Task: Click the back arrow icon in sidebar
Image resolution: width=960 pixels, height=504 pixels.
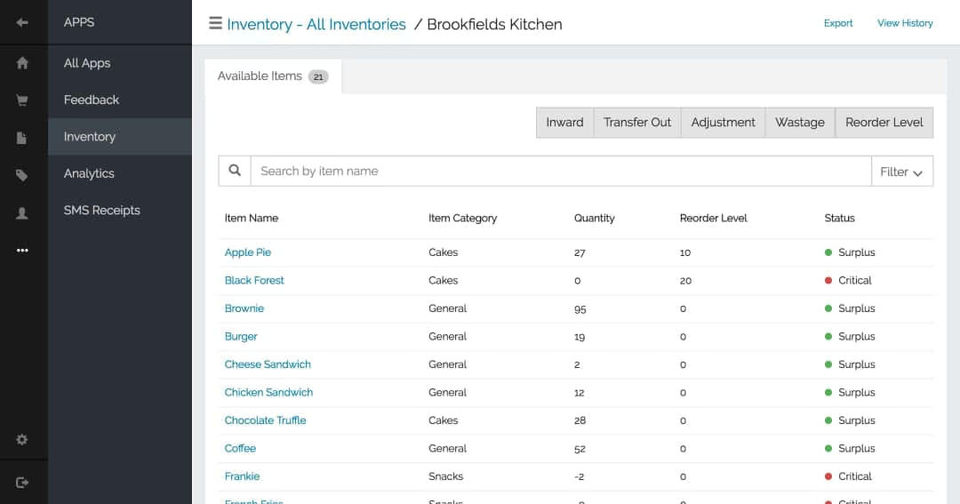Action: click(x=22, y=22)
